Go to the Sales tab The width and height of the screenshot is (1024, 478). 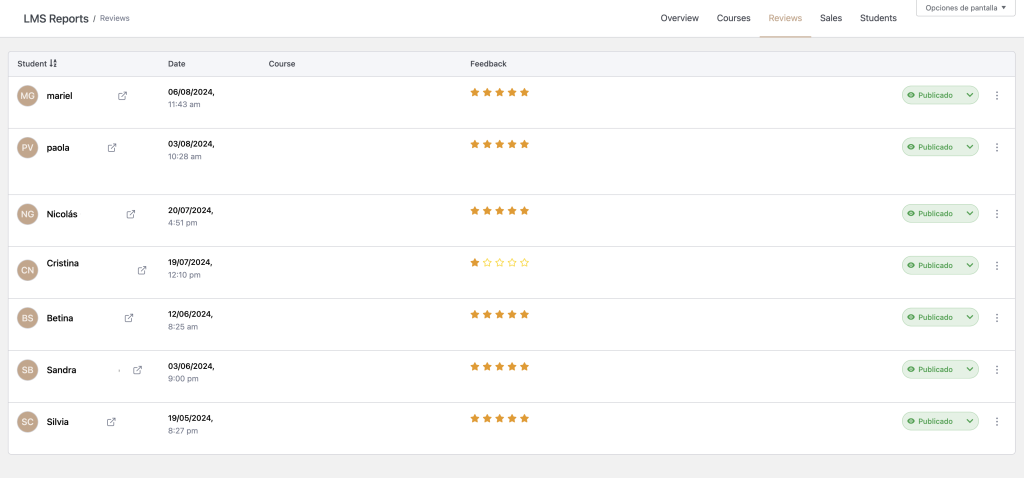point(830,18)
